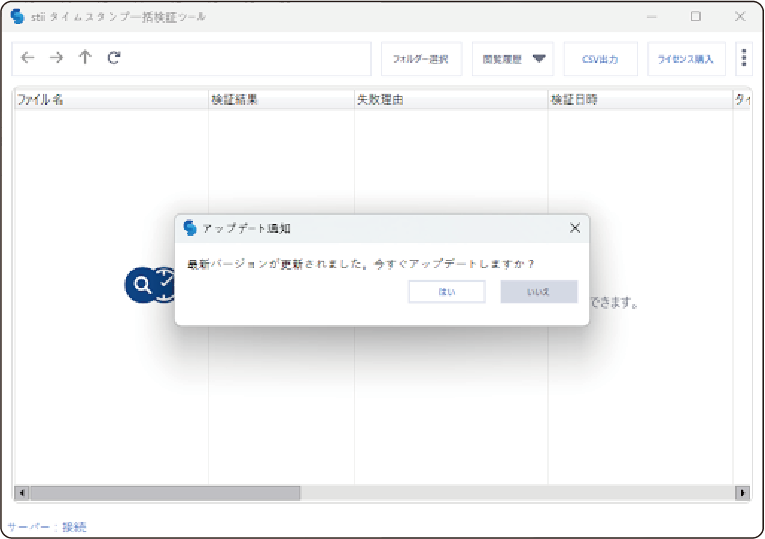Viewport: 765px width, 539px height.
Task: Click the アップデート通知 dialog logo icon
Action: coord(190,228)
